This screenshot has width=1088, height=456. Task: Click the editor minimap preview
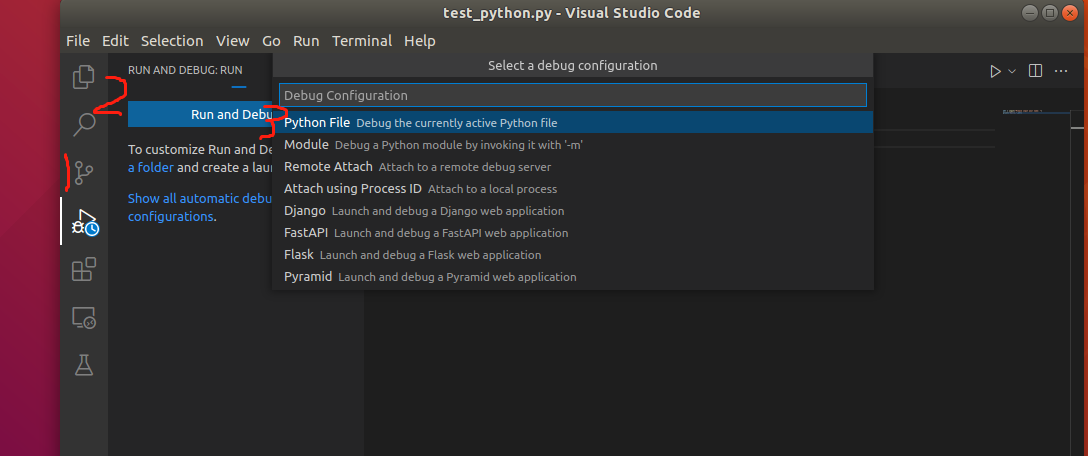tap(1023, 111)
